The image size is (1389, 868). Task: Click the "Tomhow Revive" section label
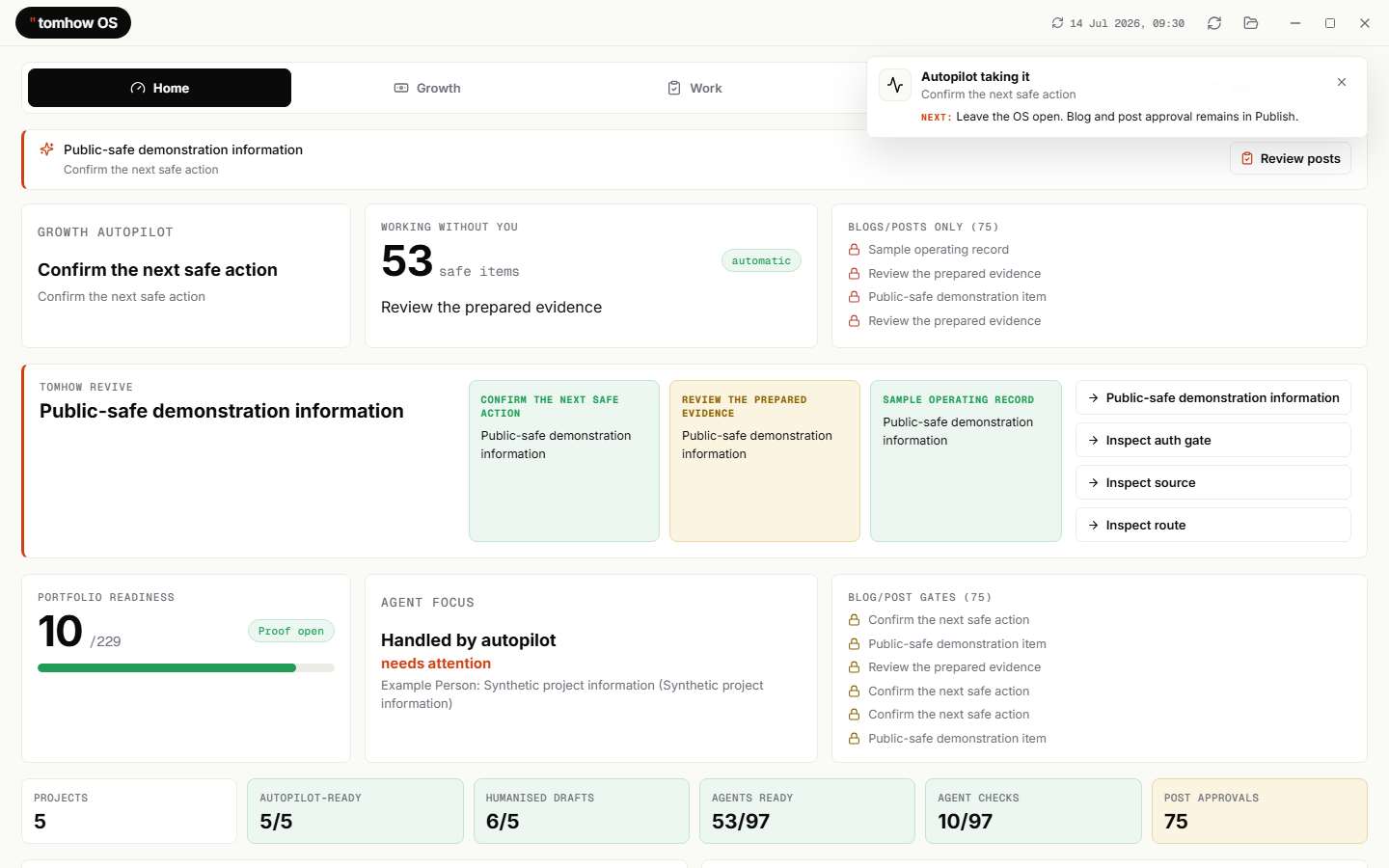click(86, 388)
